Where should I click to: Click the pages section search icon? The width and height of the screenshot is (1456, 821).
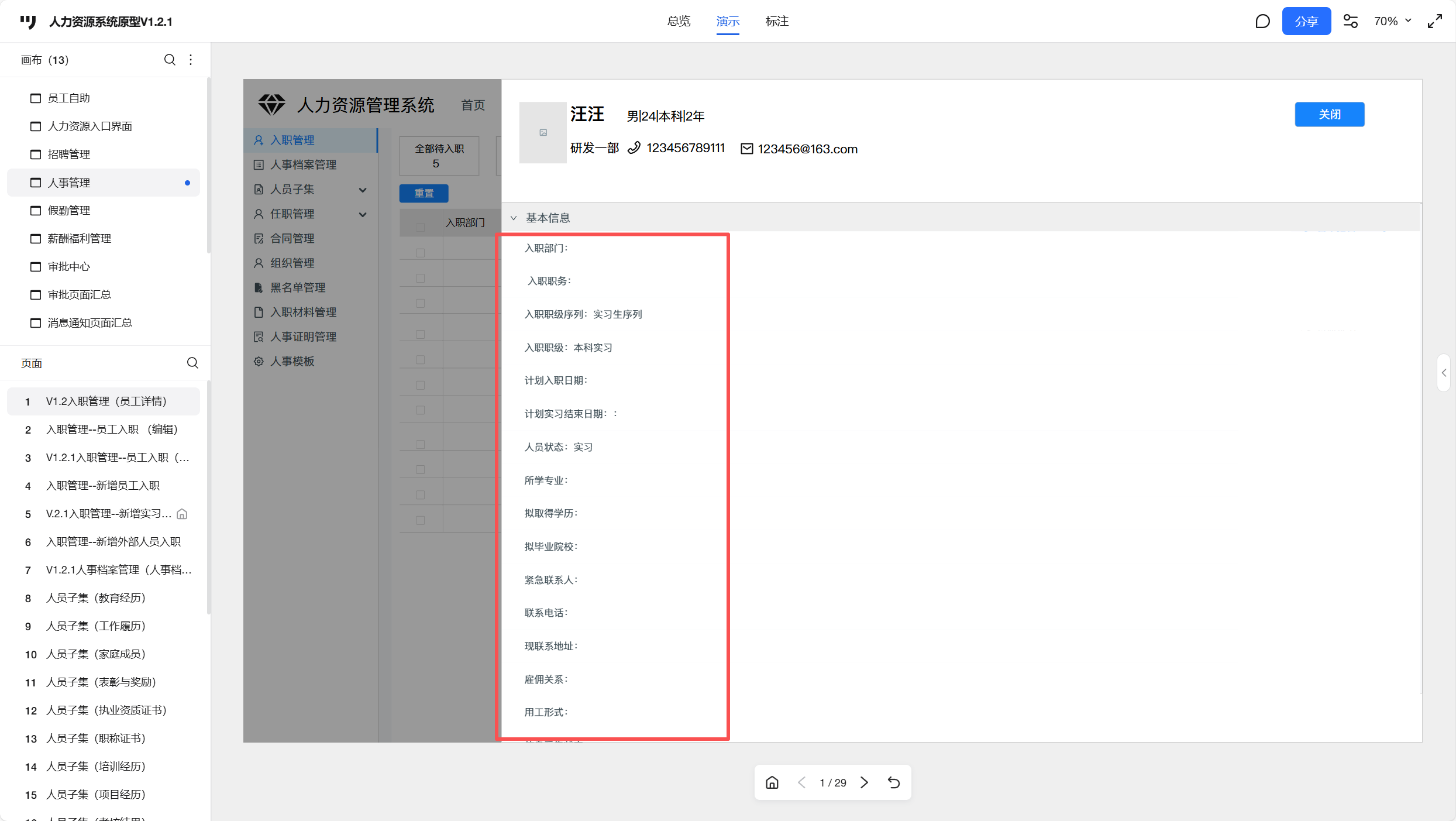click(192, 363)
